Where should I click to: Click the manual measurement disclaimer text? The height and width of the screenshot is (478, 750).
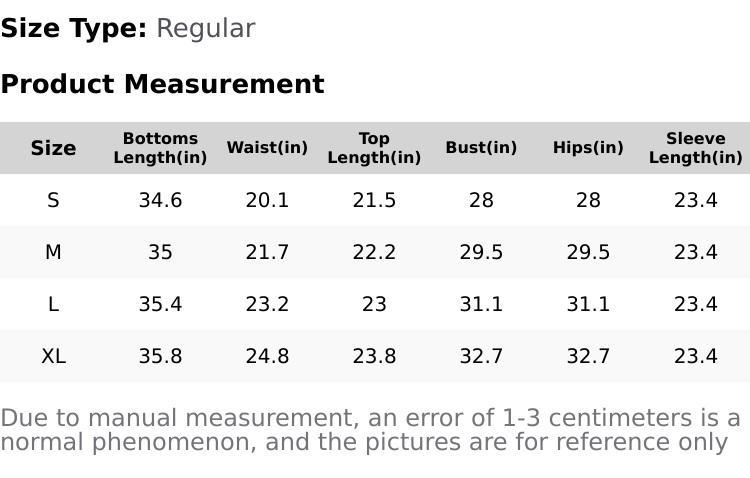coord(370,430)
